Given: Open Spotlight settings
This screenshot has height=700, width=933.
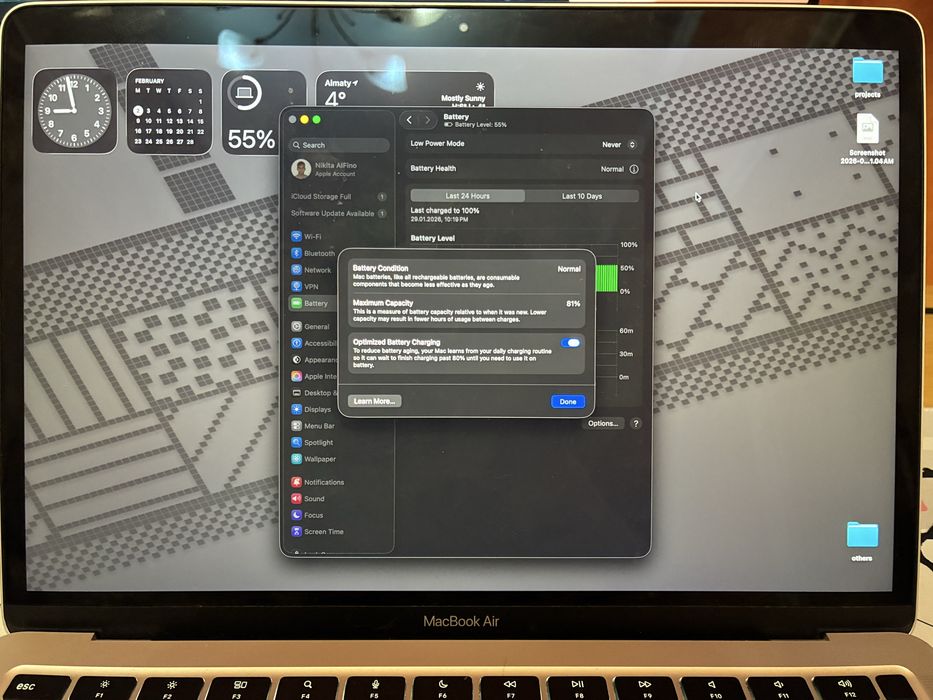Looking at the screenshot, I should [312, 442].
